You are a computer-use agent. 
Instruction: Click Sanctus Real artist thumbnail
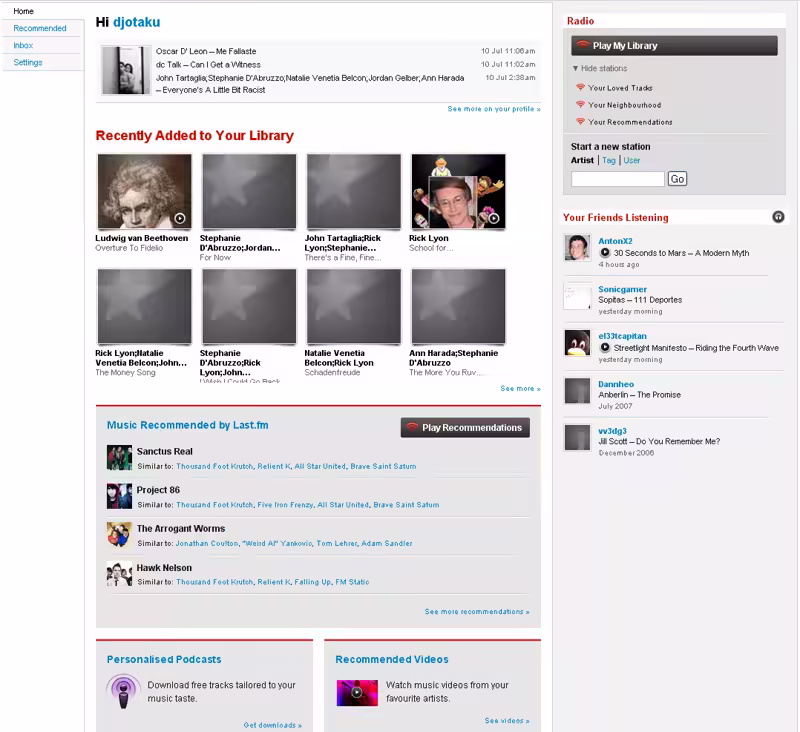[x=119, y=458]
